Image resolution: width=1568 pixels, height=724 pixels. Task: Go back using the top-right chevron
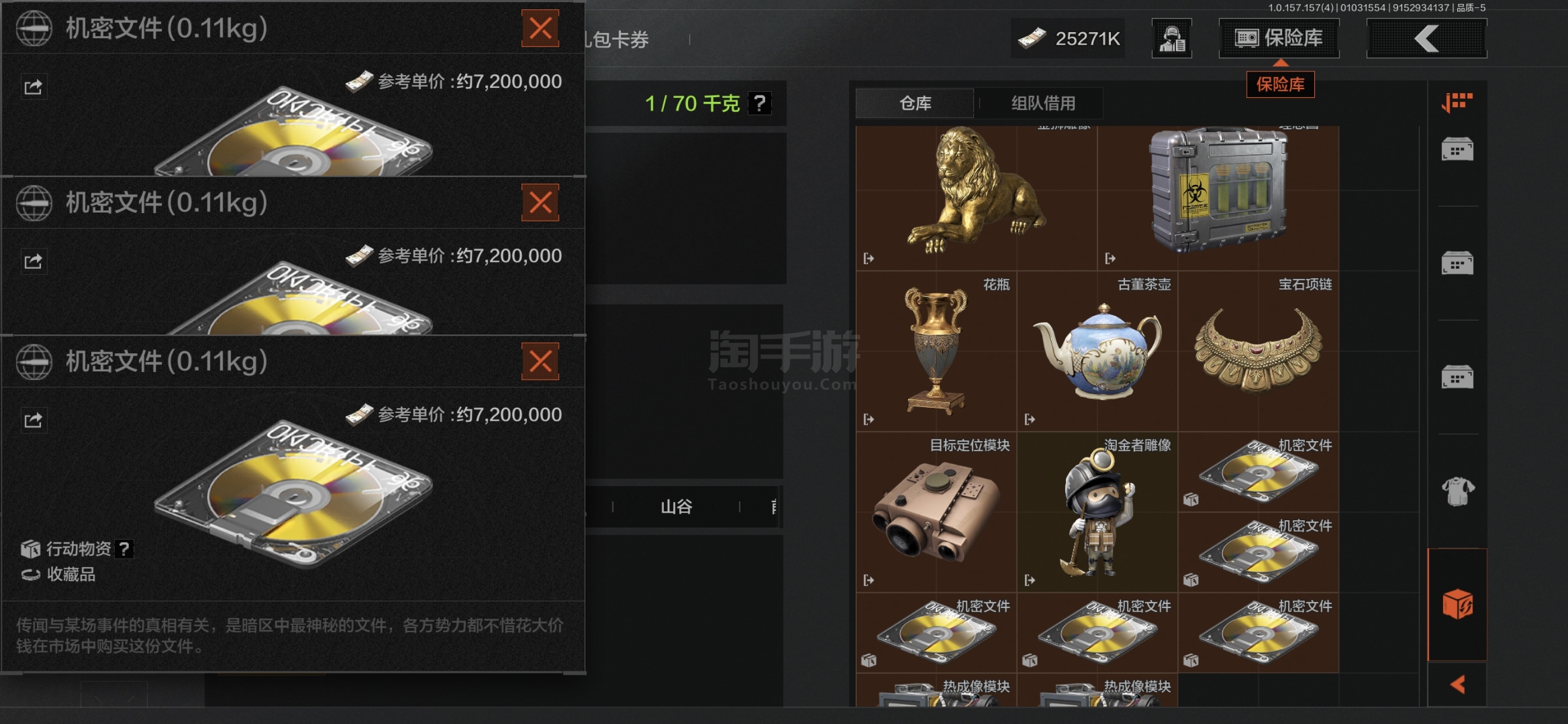(1426, 38)
